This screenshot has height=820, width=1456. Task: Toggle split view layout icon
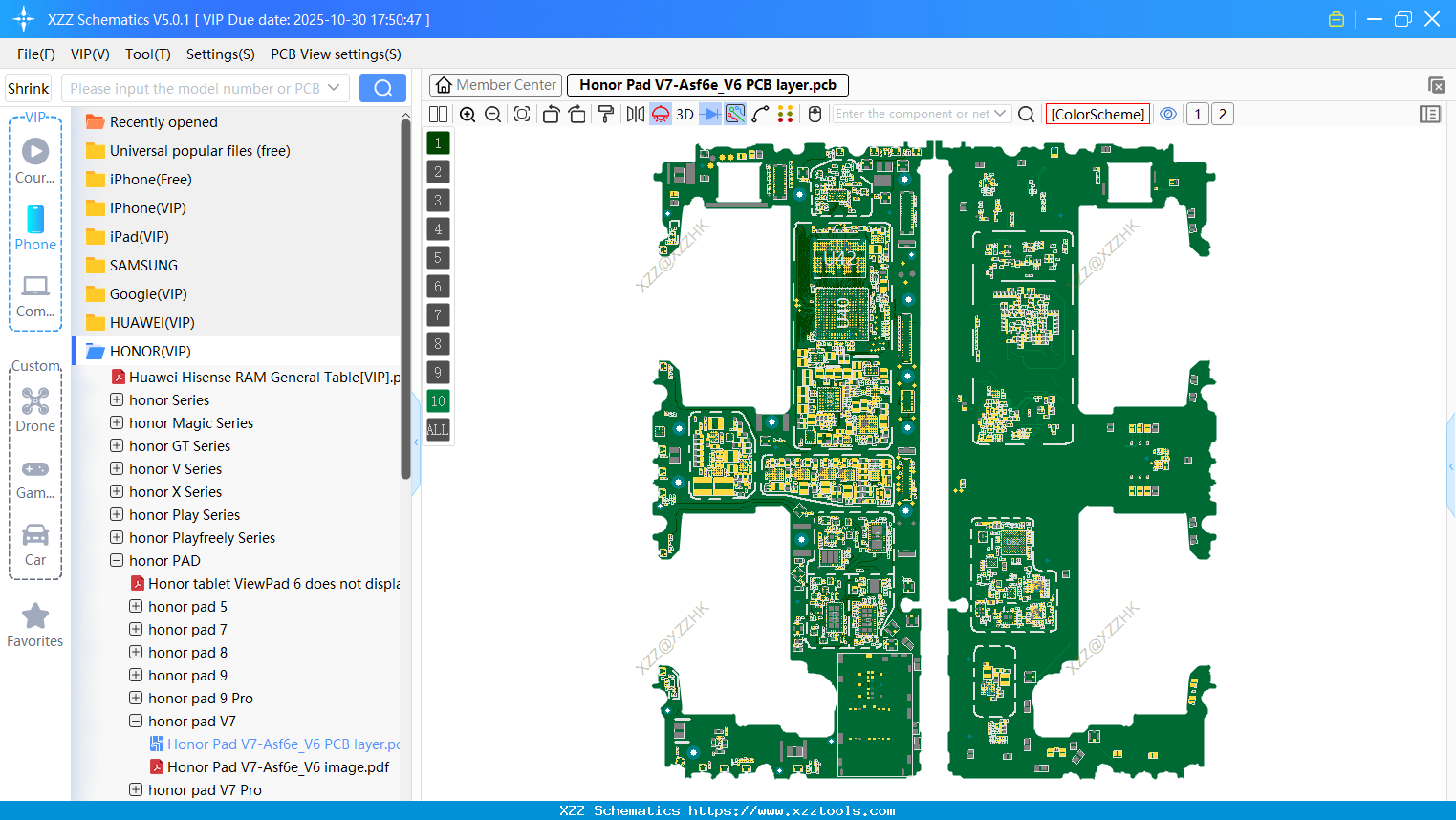[x=438, y=114]
